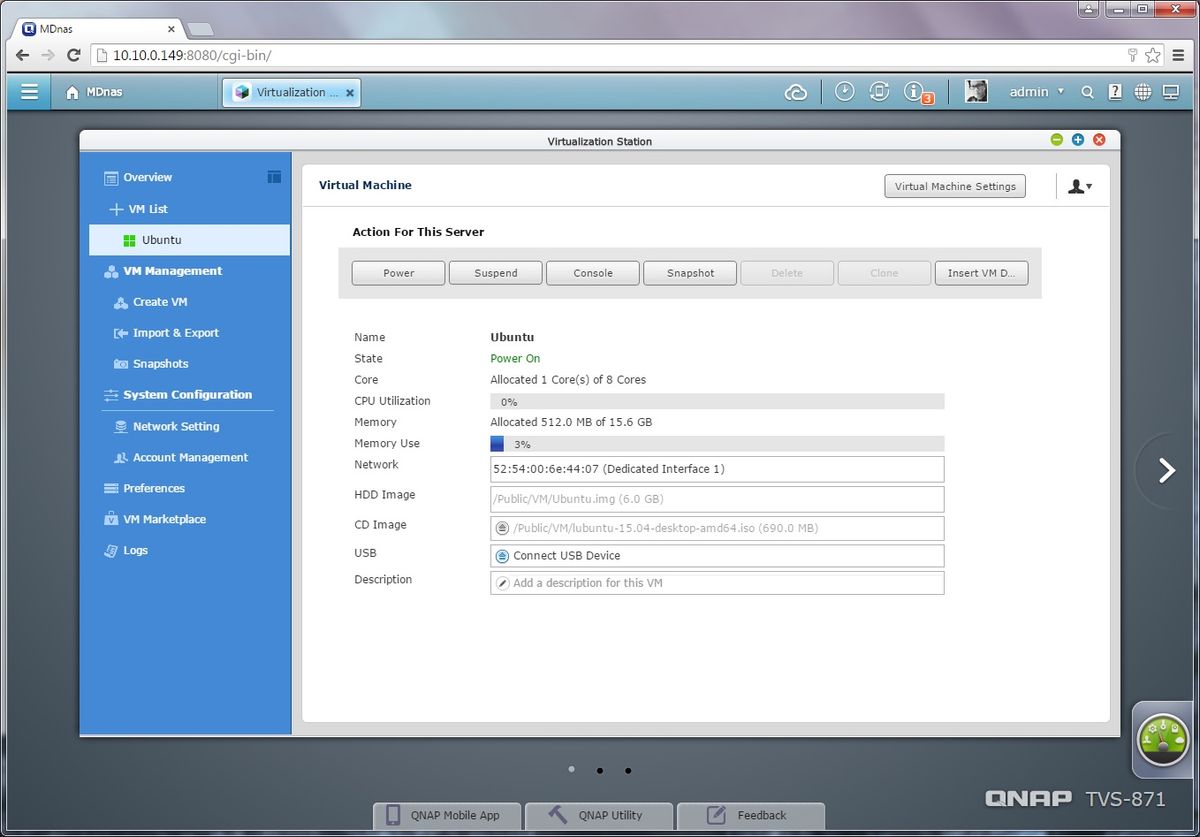1200x837 pixels.
Task: Click the green Ubuntu VM status icon
Action: coord(129,240)
